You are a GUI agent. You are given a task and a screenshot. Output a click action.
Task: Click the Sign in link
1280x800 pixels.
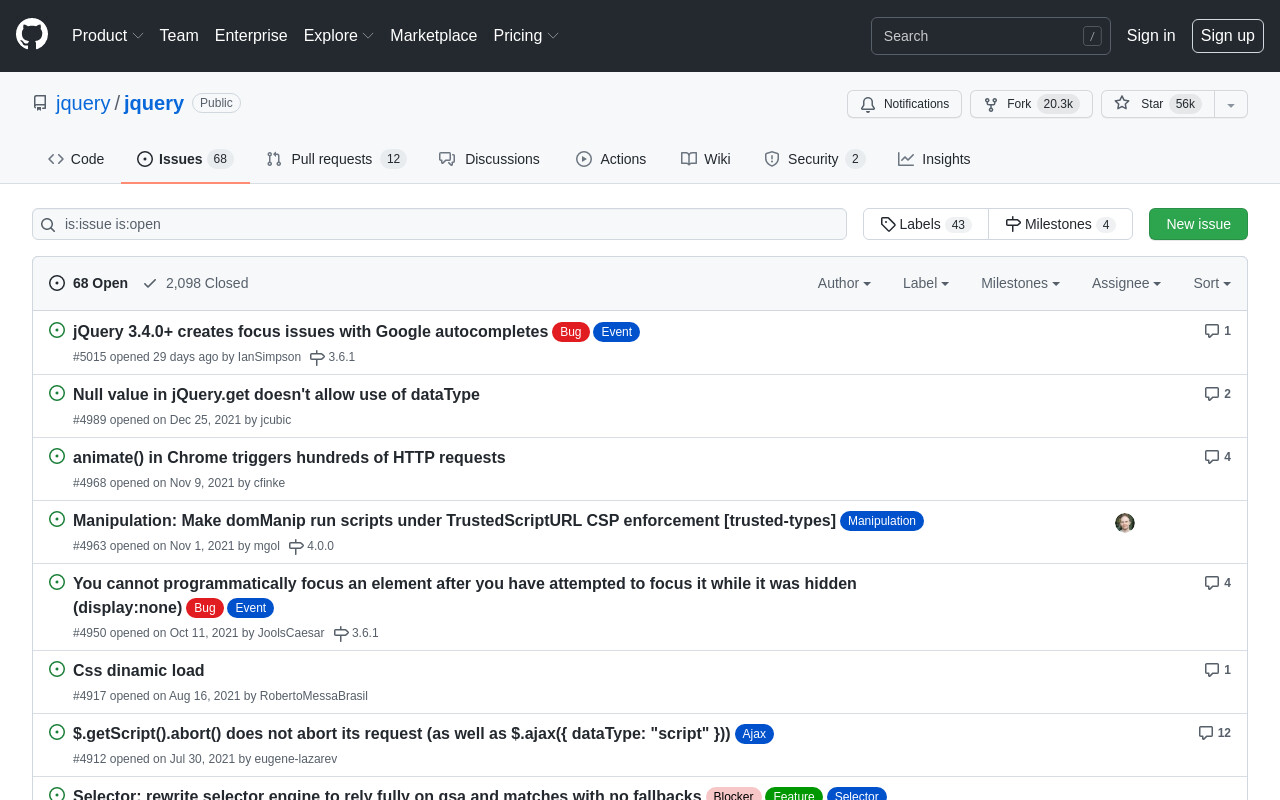1151,36
